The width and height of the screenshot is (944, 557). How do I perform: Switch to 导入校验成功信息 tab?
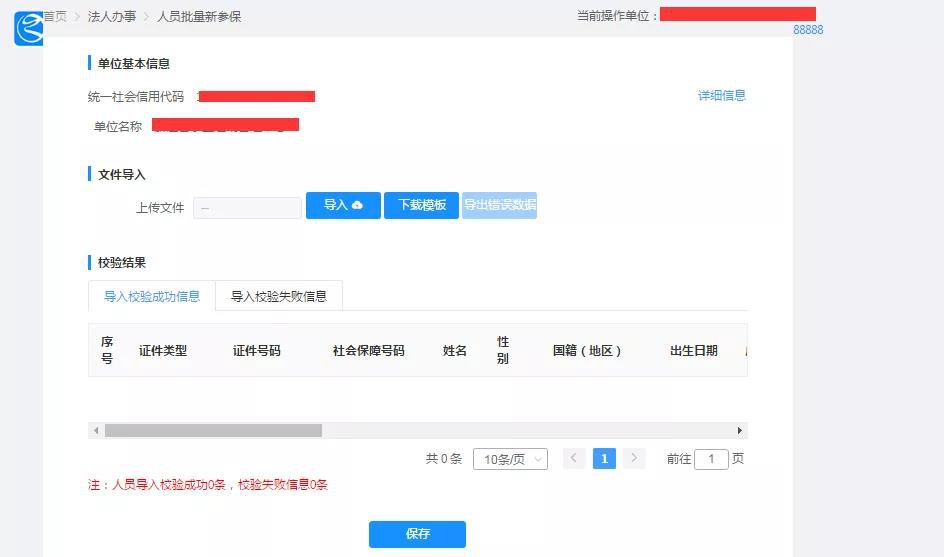point(152,296)
